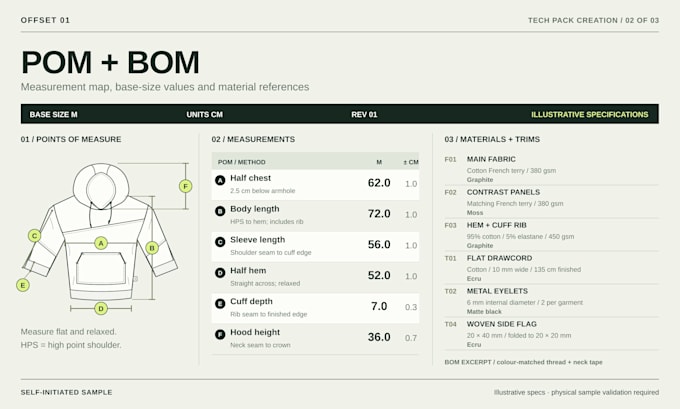Click the F02 CONTRAST PANELS entry
680x409 pixels.
(551, 202)
